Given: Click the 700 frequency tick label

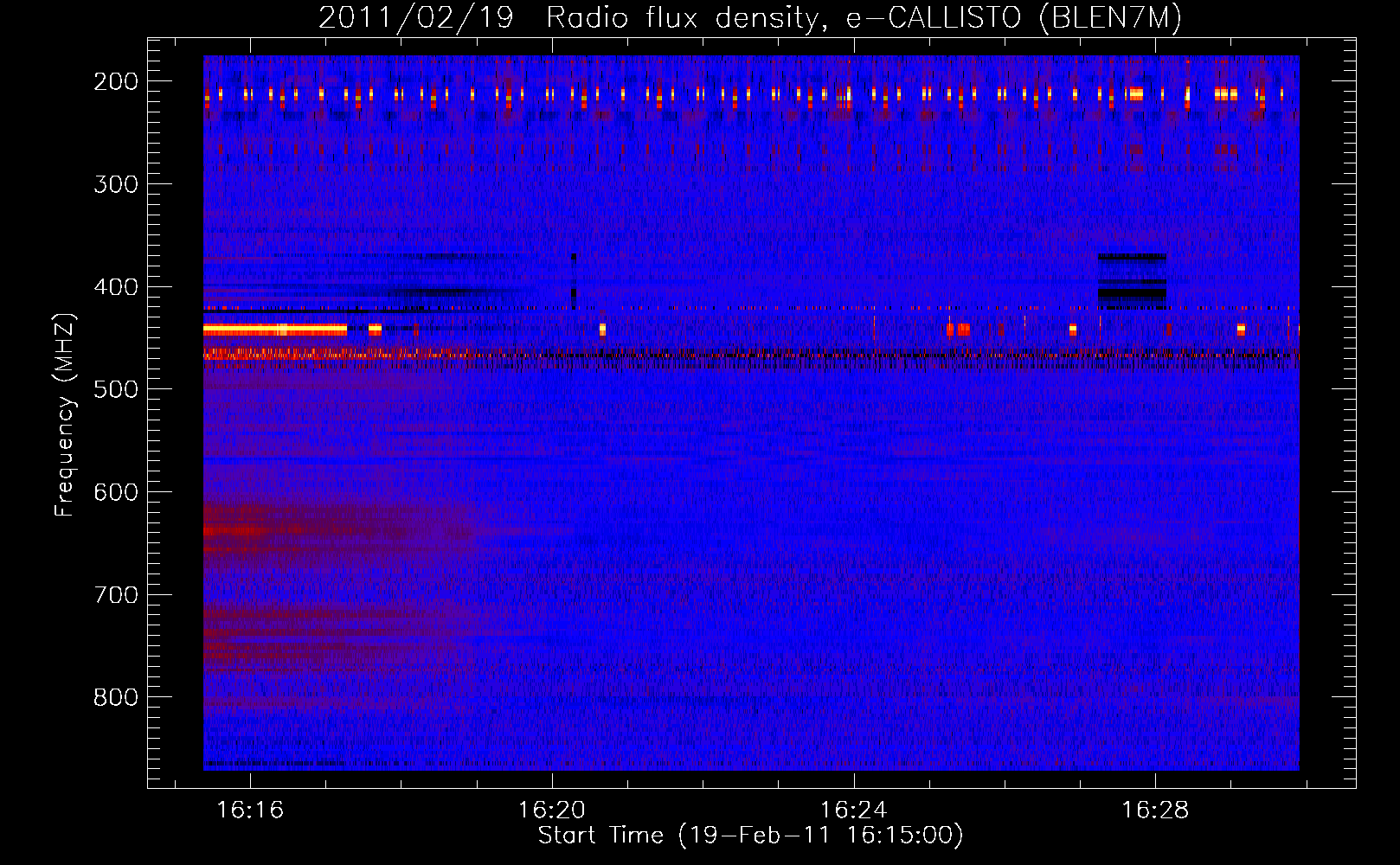Looking at the screenshot, I should pos(116,595).
